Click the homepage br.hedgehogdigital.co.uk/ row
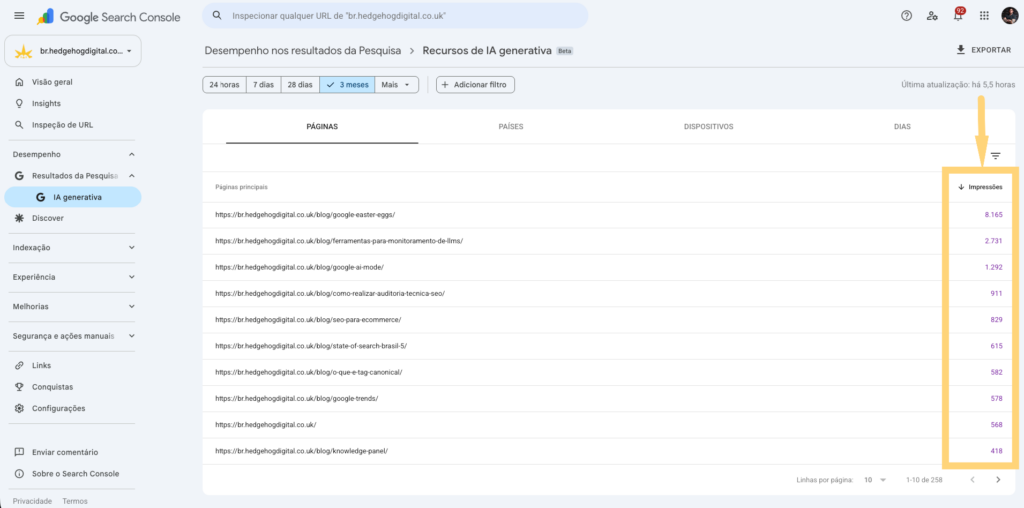 click(609, 424)
